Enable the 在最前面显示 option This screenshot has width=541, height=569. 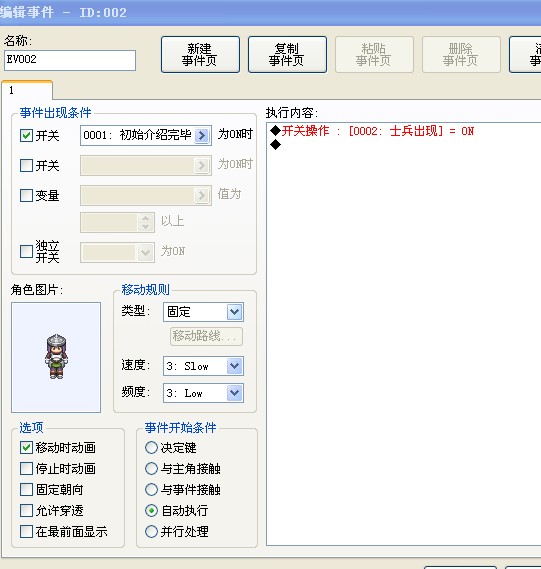[26, 532]
